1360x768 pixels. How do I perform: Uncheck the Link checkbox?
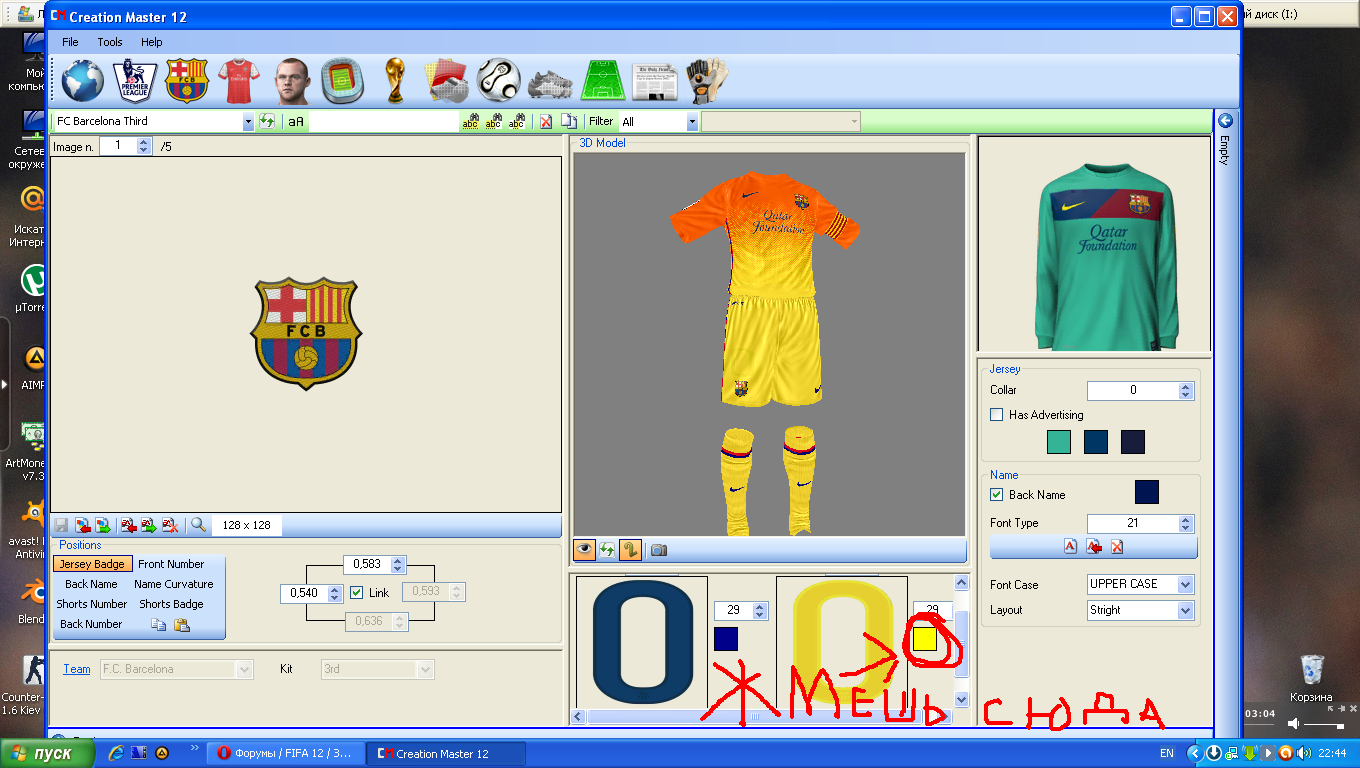(357, 593)
